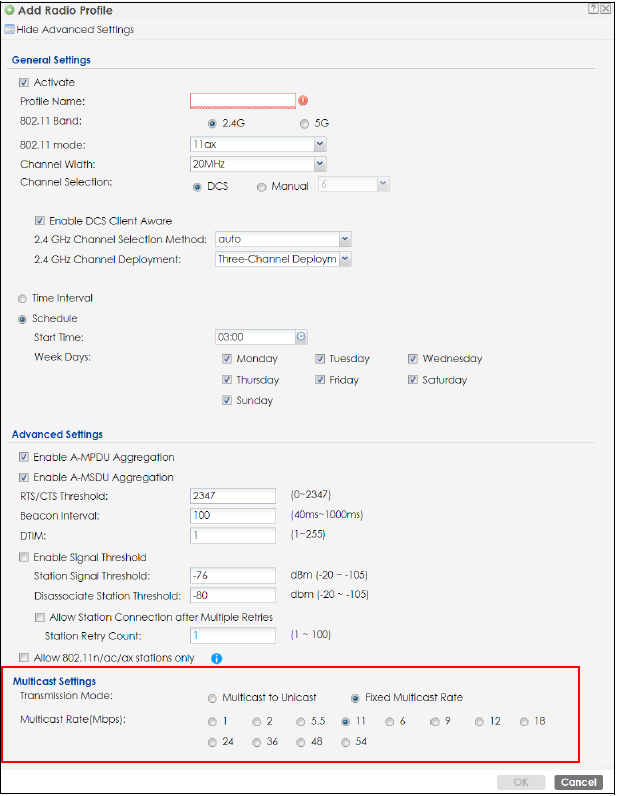The width and height of the screenshot is (621, 796).
Task: Click the Beacon Interval input field
Action: coord(232,515)
